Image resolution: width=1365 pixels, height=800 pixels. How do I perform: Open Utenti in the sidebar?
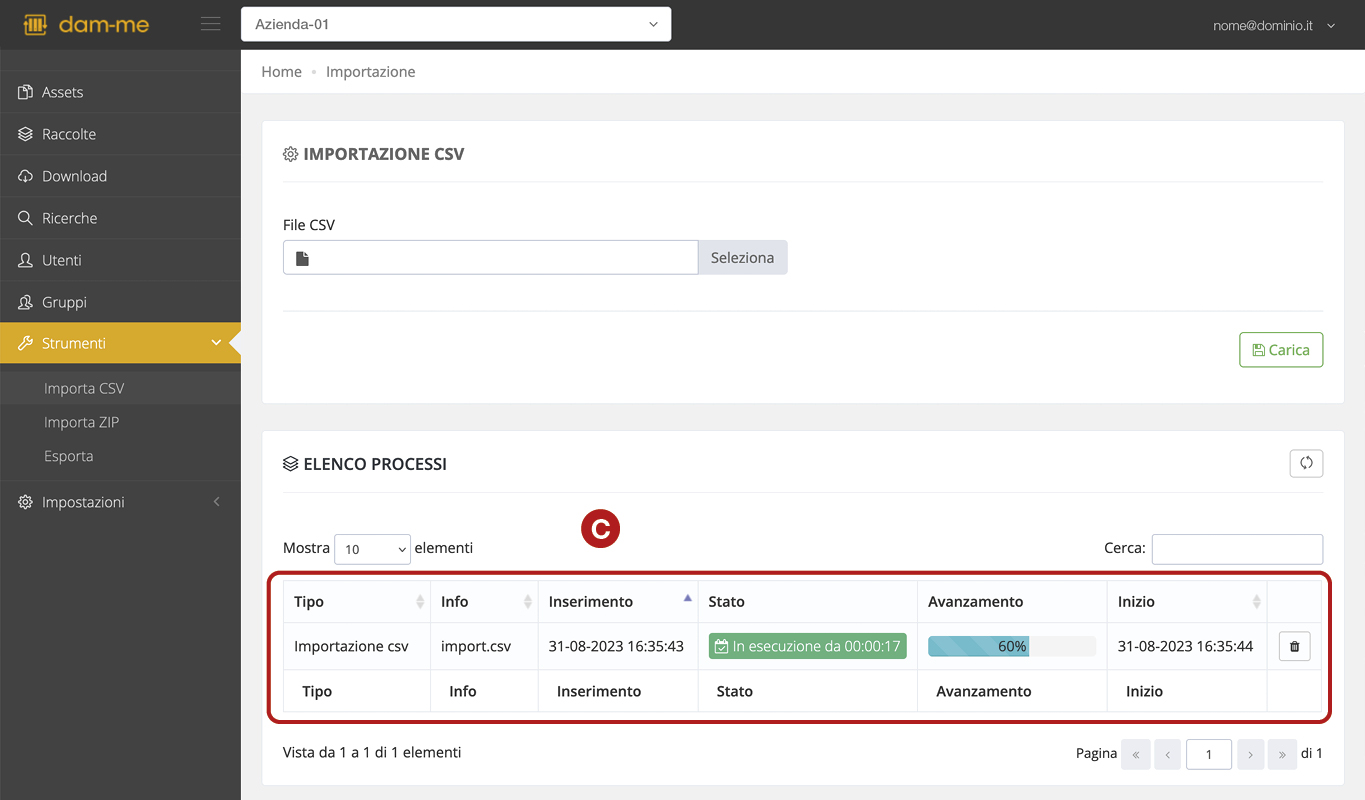(120, 260)
